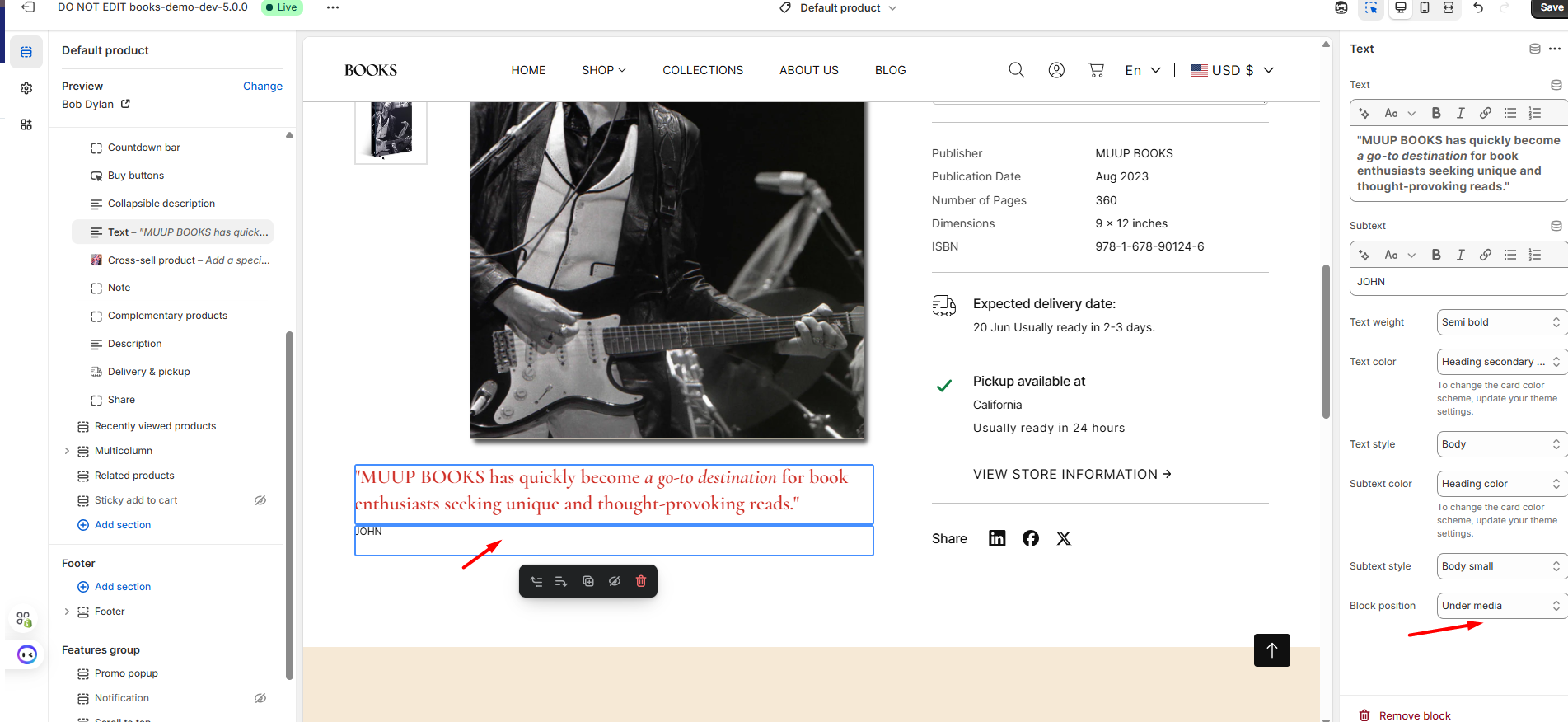
Task: Click the account icon in store header
Action: coord(1056,70)
